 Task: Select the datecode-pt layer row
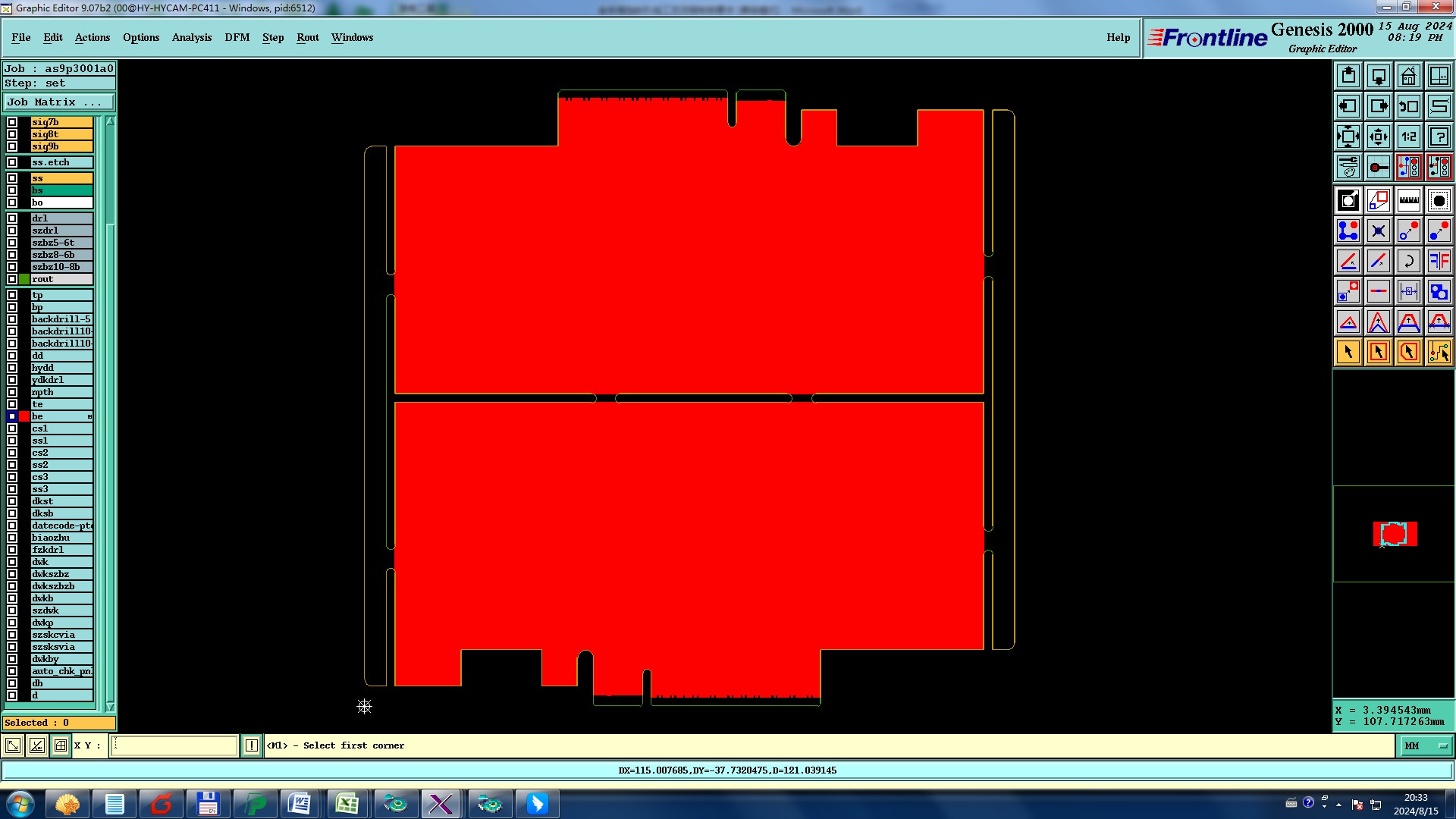pyautogui.click(x=62, y=526)
